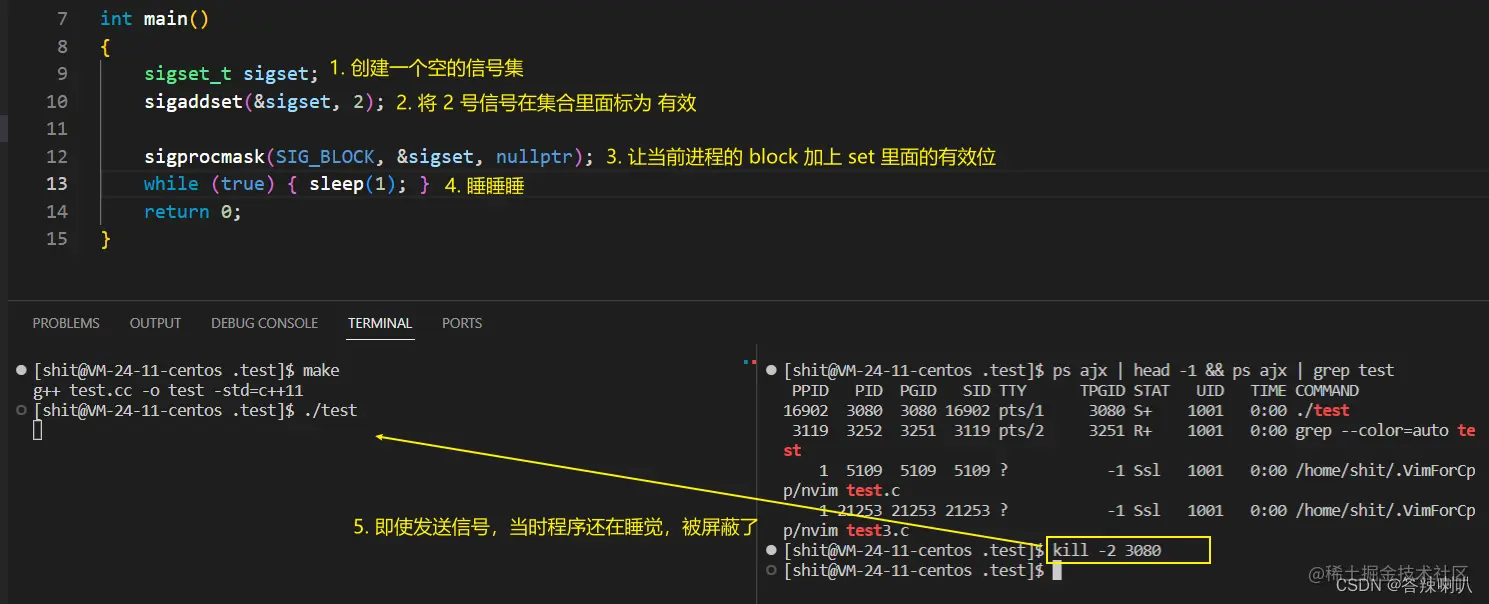The image size is (1489, 604).
Task: Click the sigaddset(&sigset, 2) call
Action: click(264, 101)
